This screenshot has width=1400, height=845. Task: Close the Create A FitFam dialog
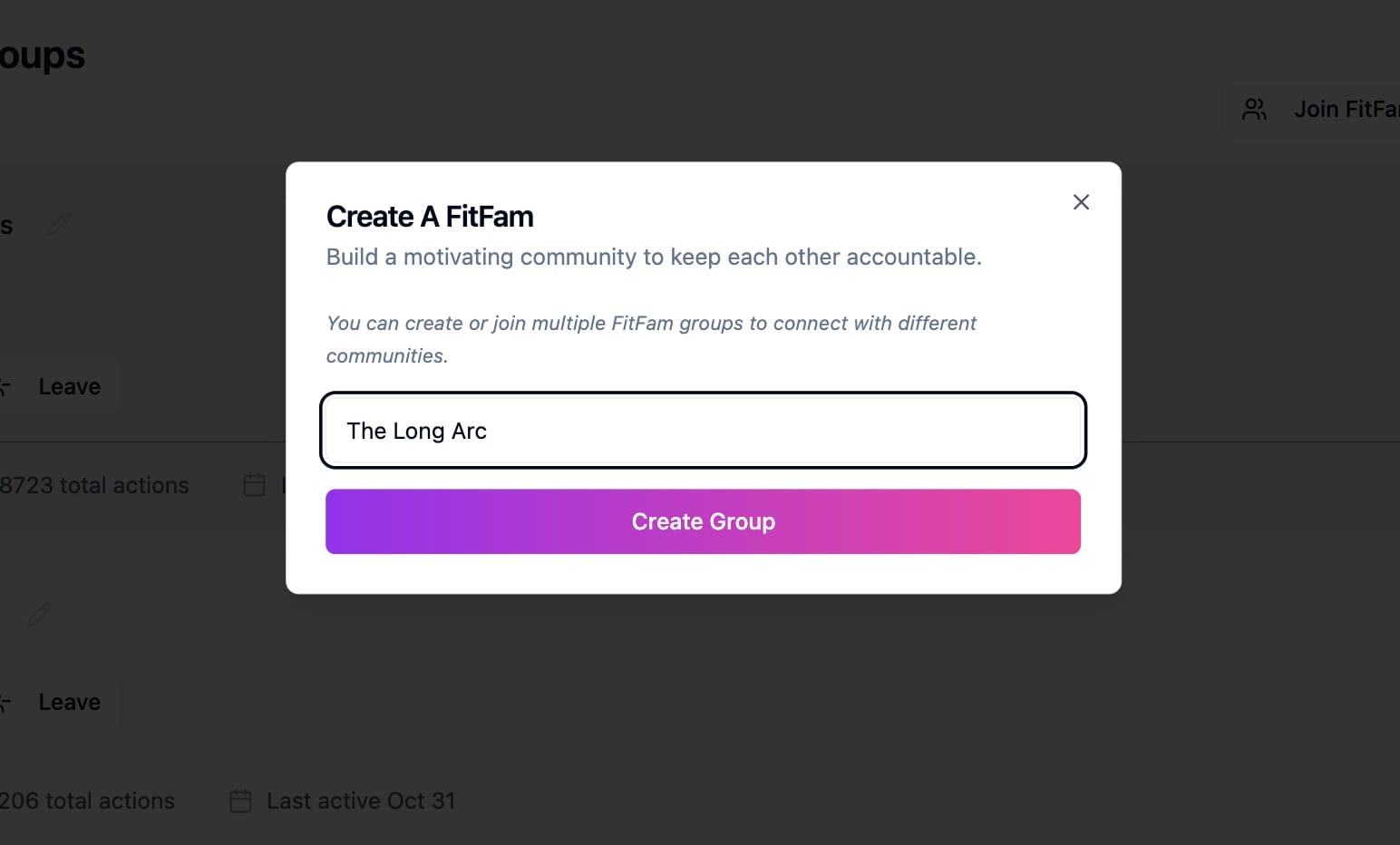pos(1081,202)
